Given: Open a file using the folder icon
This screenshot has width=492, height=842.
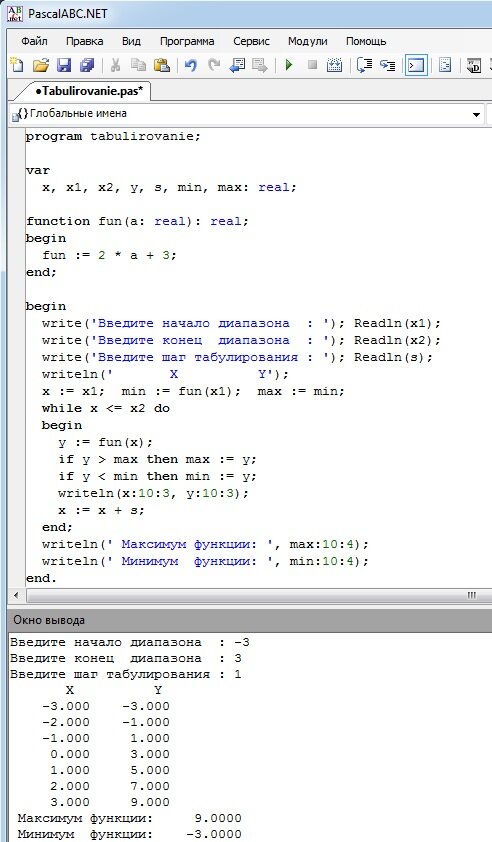Looking at the screenshot, I should pyautogui.click(x=40, y=66).
